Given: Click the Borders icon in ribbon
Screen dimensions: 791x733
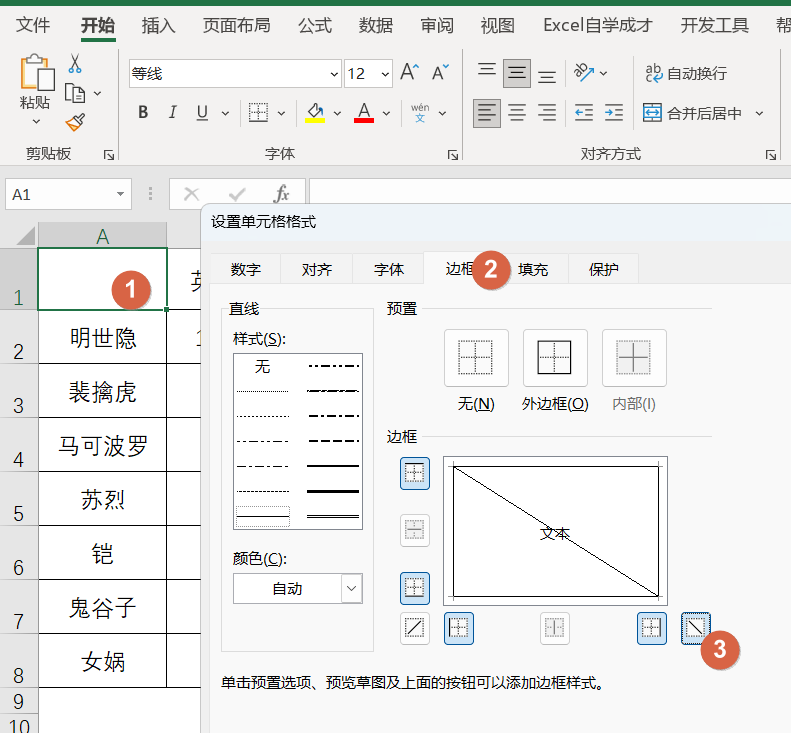Looking at the screenshot, I should tap(258, 112).
